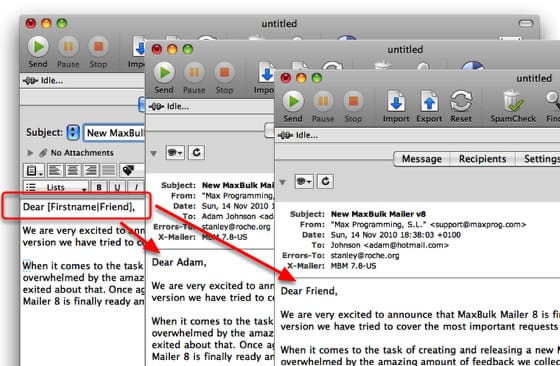Click the Reset icon in the front window
Viewport: 560px width, 366px height.
click(461, 101)
